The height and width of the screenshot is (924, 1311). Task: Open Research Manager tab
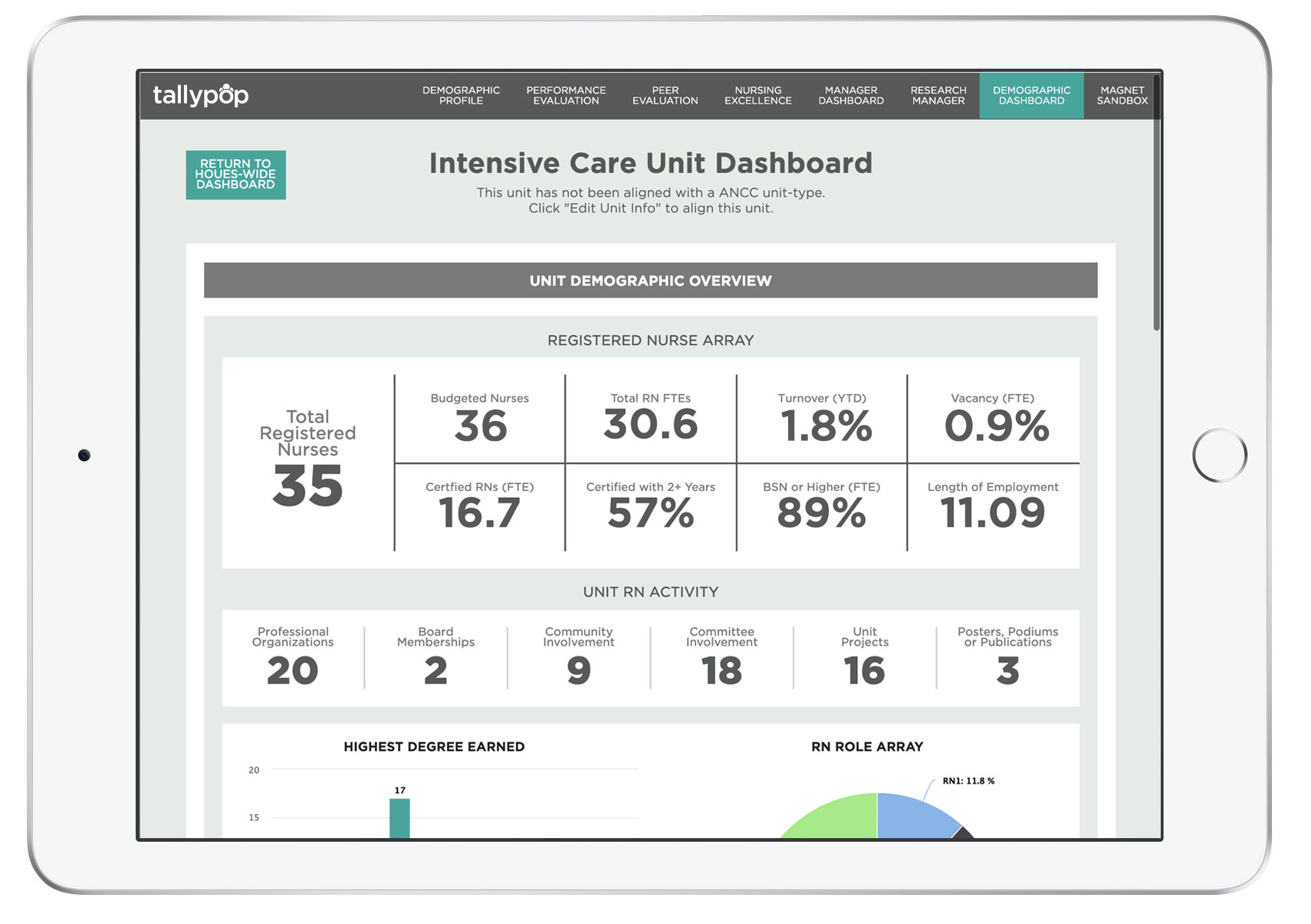938,96
